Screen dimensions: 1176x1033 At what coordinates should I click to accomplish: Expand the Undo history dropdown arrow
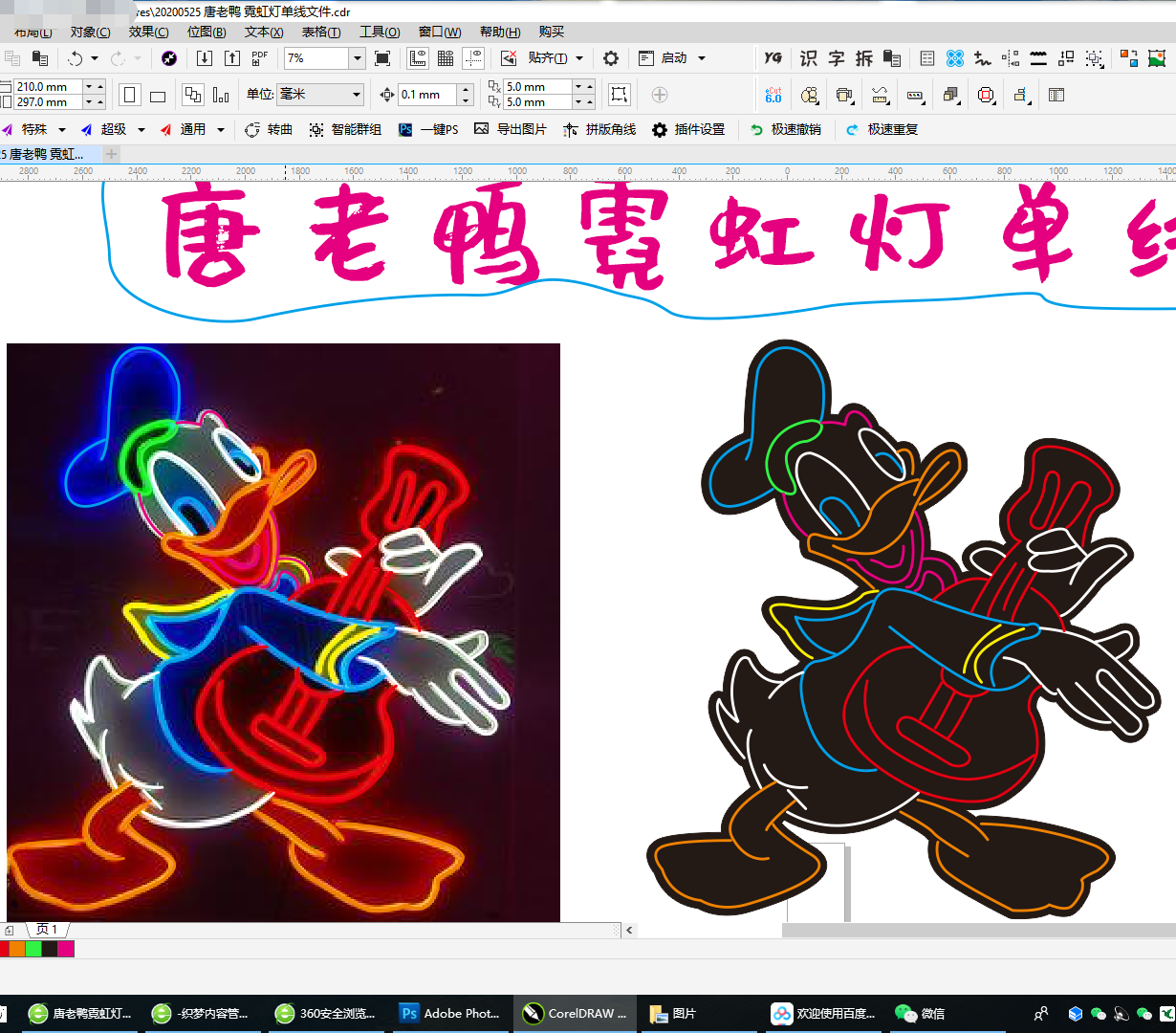point(94,58)
